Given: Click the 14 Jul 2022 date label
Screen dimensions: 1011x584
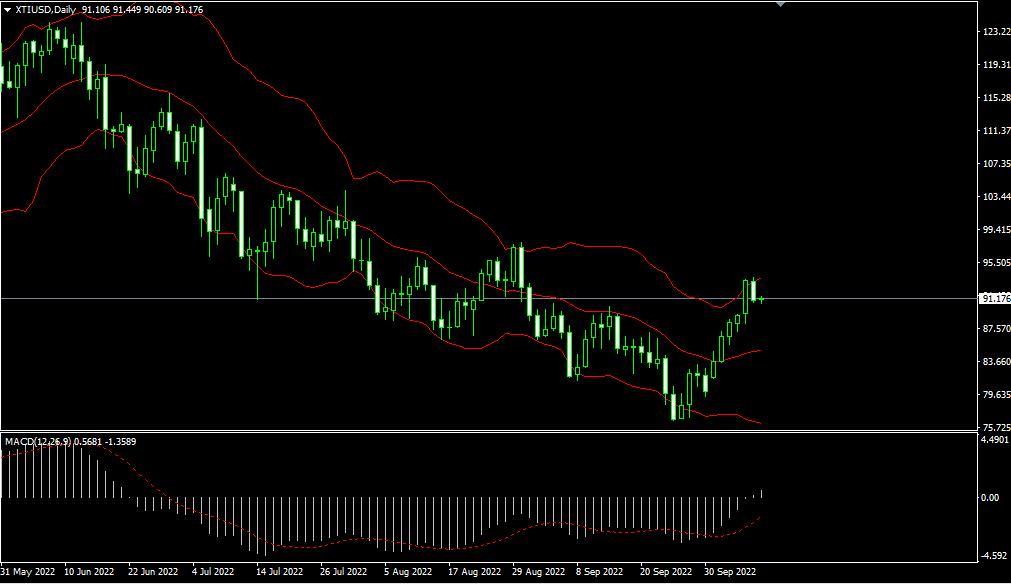Looking at the screenshot, I should pos(280,572).
